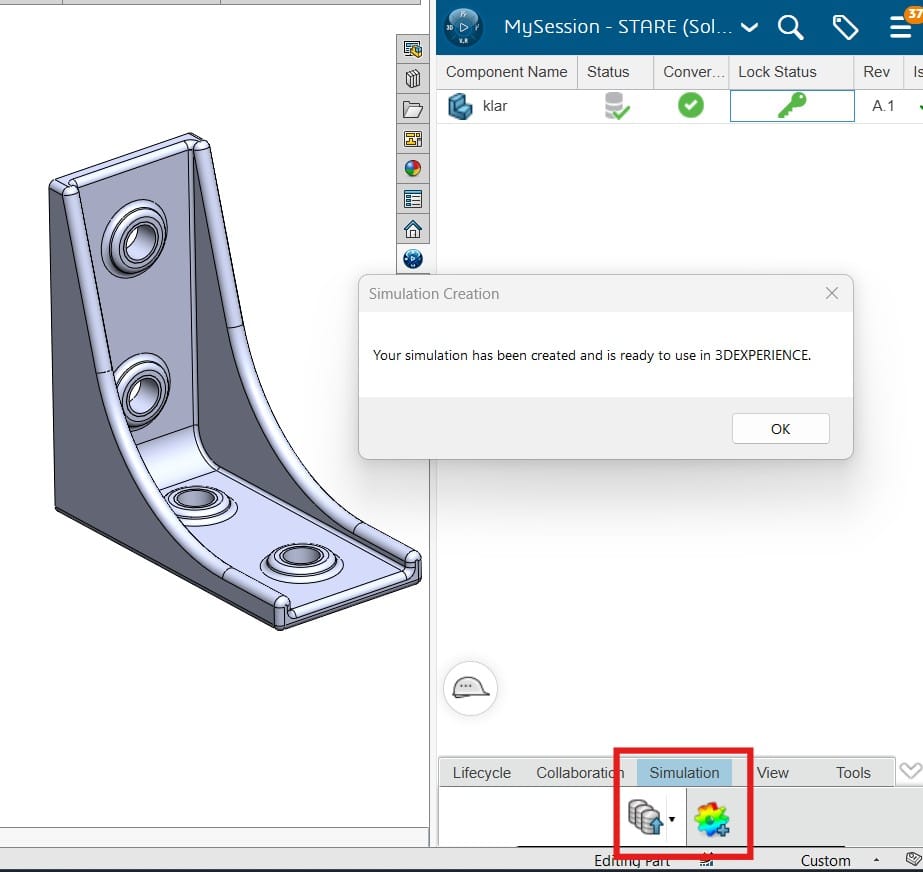Click klar part cube icon
Image resolution: width=923 pixels, height=872 pixels.
coord(460,106)
